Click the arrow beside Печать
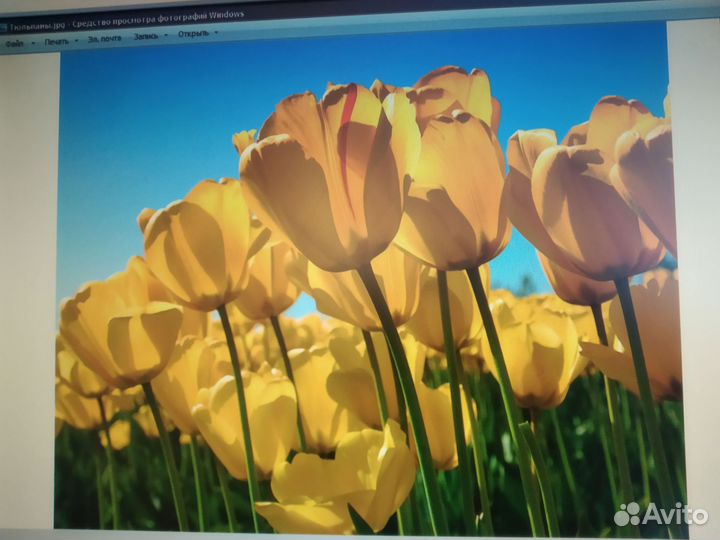 pyautogui.click(x=76, y=41)
